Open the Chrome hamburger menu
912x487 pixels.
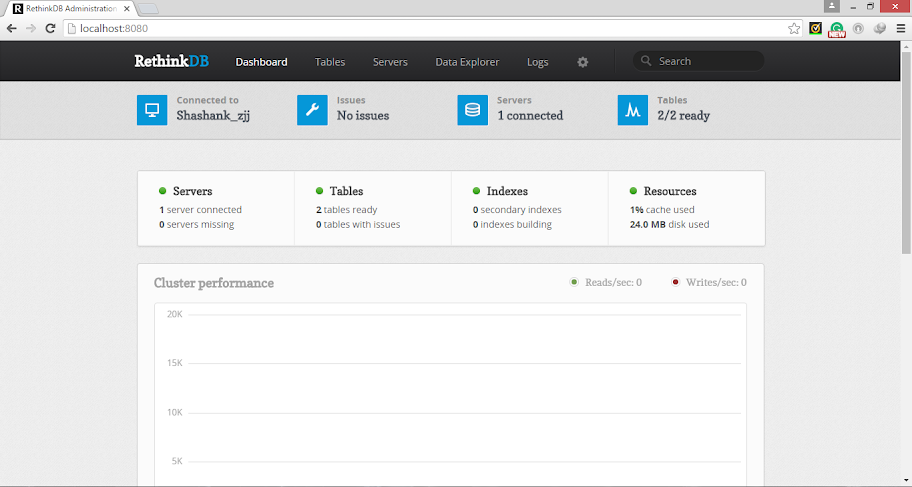point(900,29)
